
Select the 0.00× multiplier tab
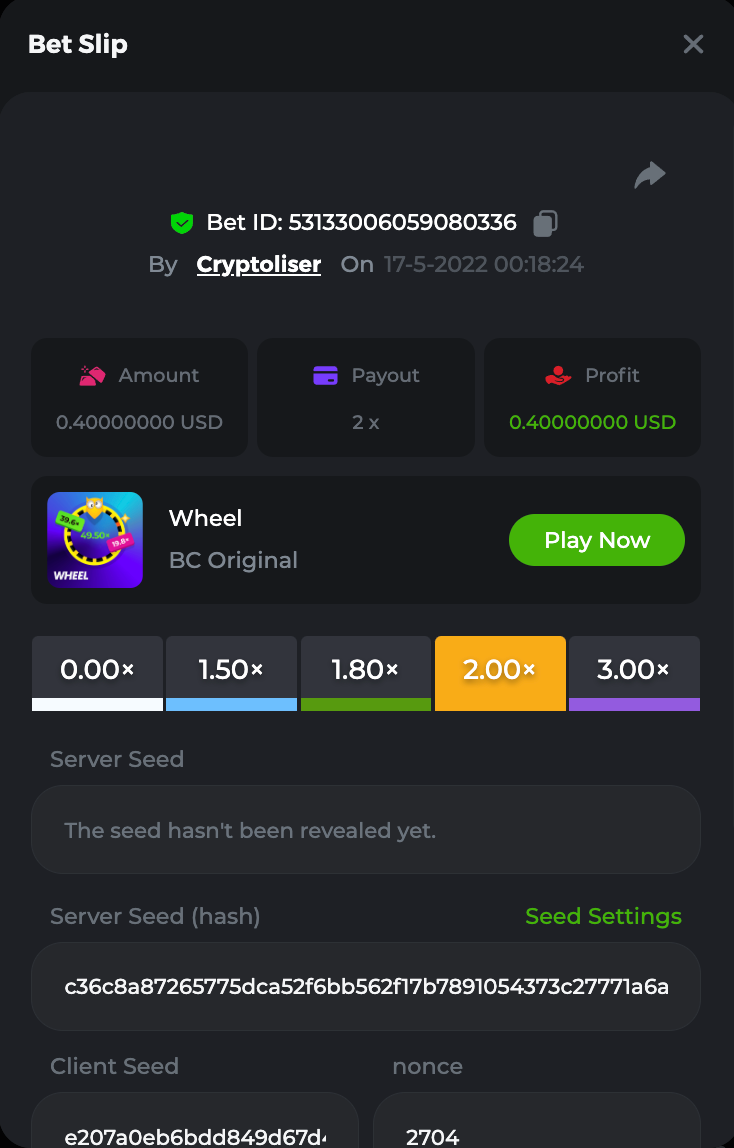click(x=97, y=671)
